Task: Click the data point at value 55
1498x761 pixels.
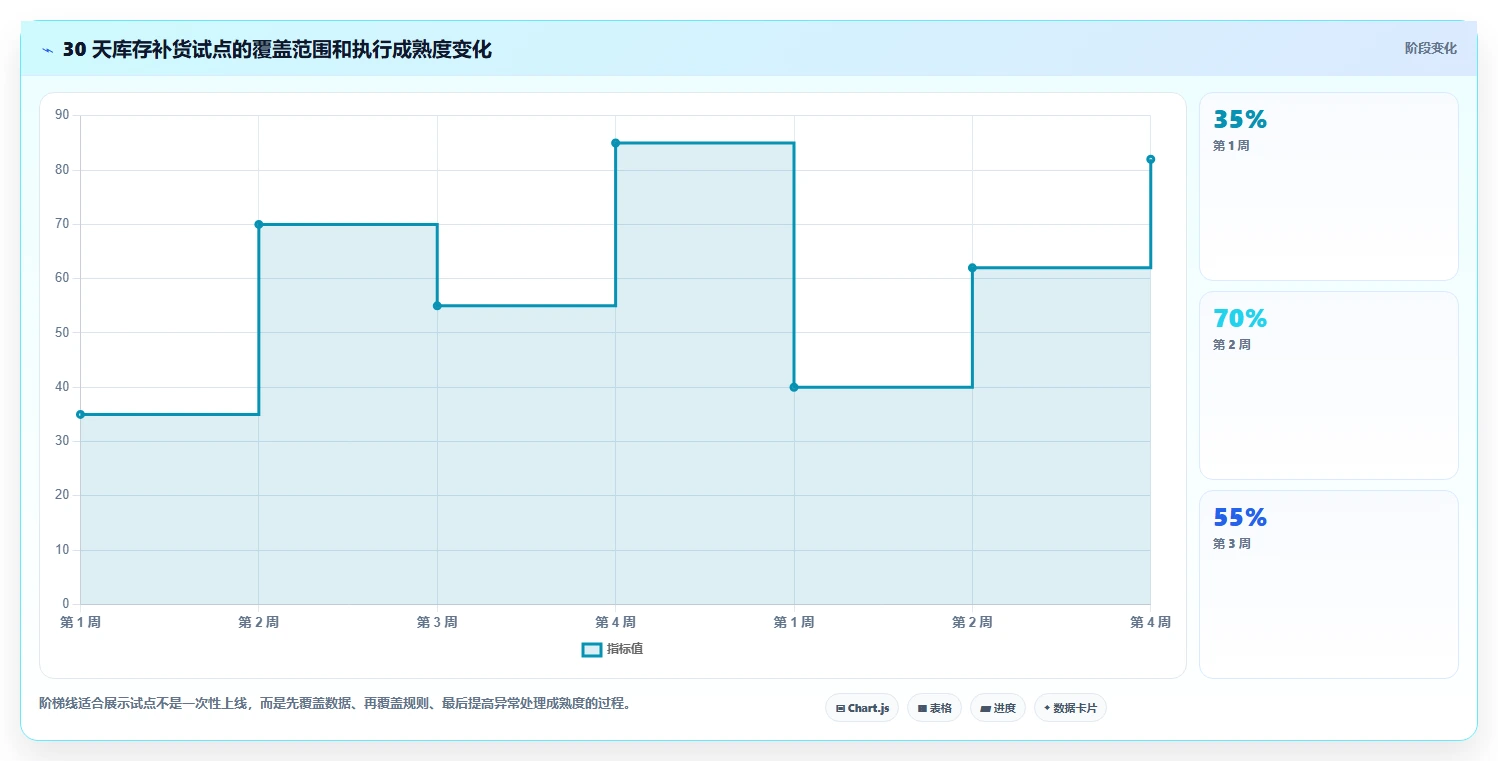Action: click(437, 305)
